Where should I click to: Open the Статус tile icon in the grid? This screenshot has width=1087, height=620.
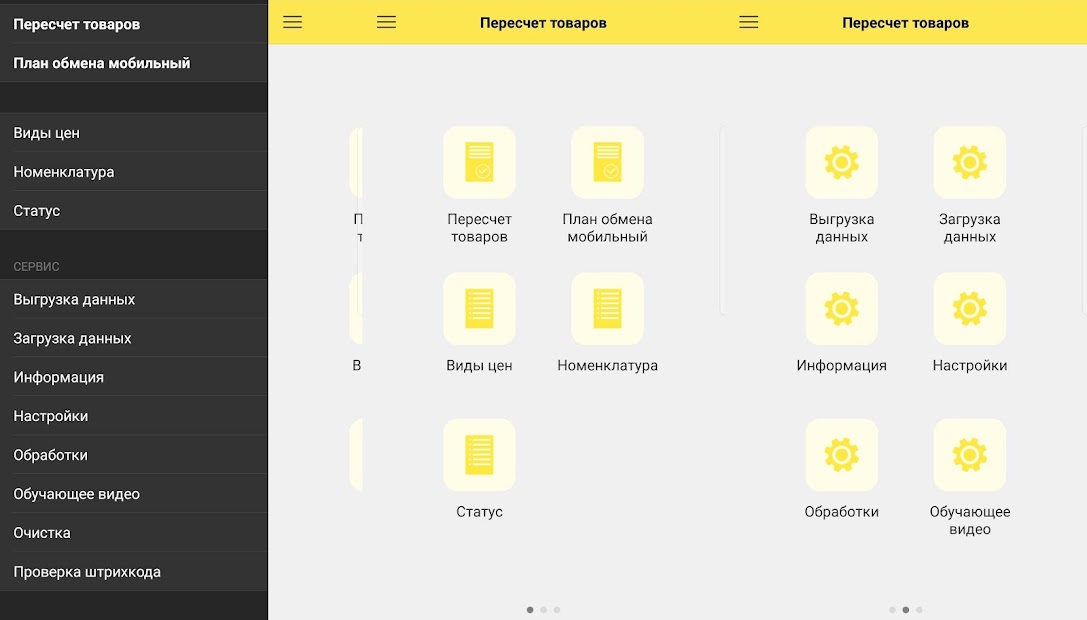479,455
